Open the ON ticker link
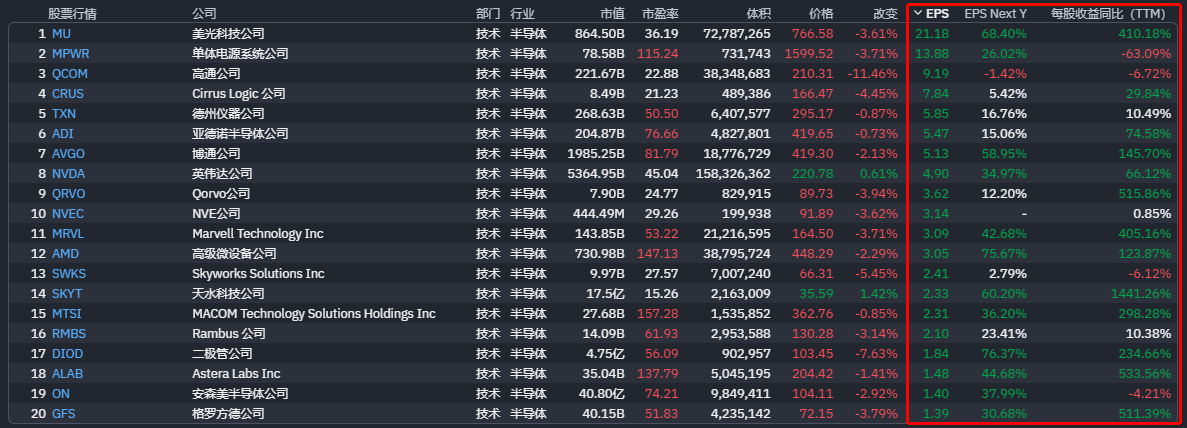1187x428 pixels. click(x=61, y=393)
